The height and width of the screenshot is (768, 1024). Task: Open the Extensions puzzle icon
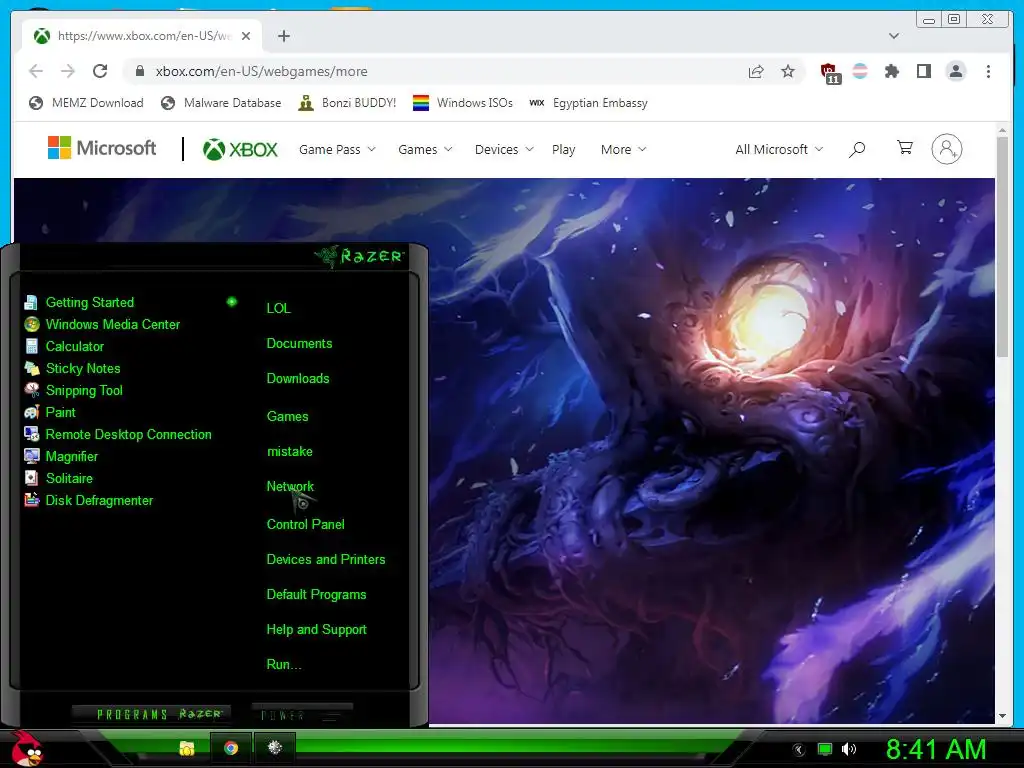891,71
